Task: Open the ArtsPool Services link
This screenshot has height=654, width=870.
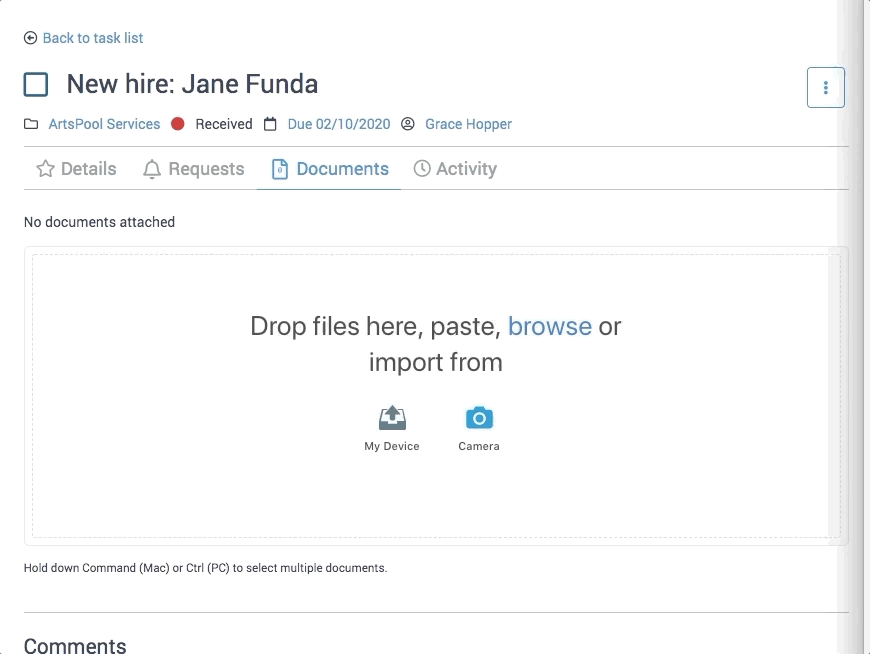Action: [104, 124]
